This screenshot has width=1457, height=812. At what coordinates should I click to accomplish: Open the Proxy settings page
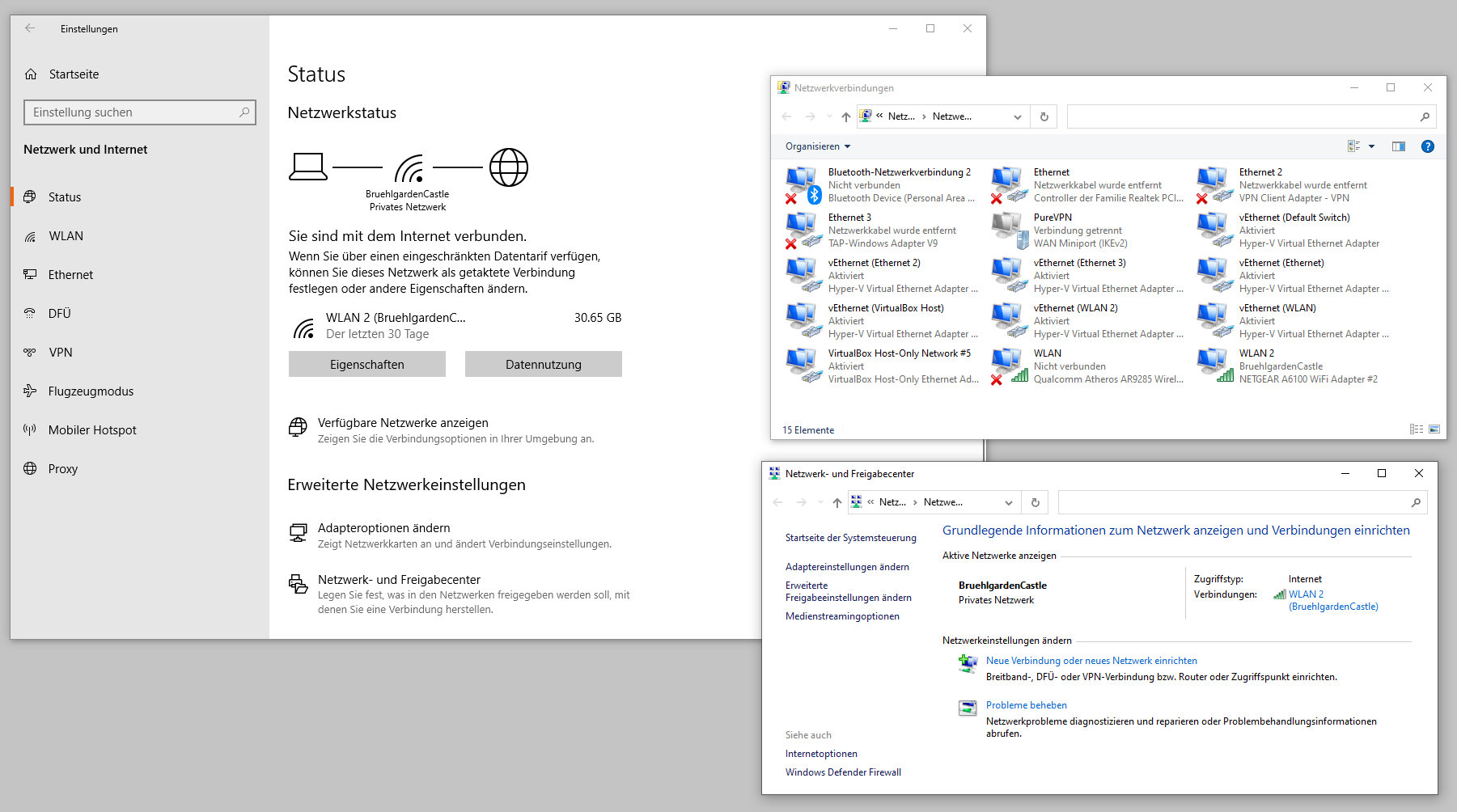click(x=62, y=469)
